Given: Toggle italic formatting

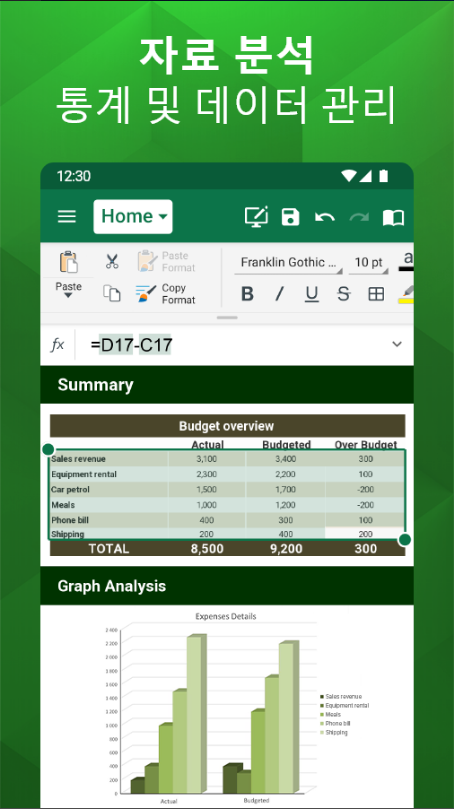Looking at the screenshot, I should point(280,294).
